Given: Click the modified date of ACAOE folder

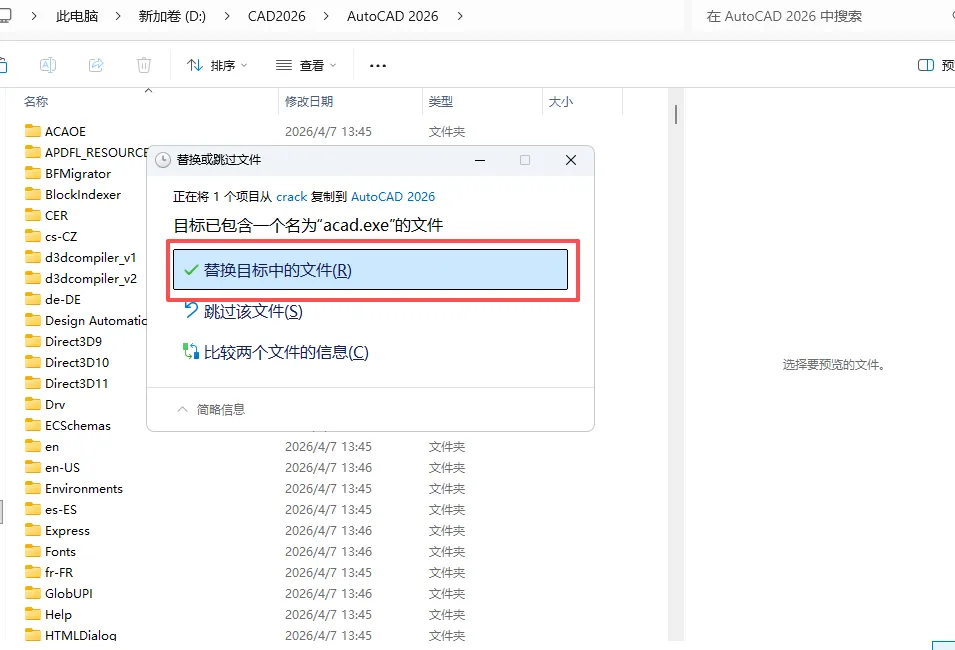Looking at the screenshot, I should click(328, 132).
